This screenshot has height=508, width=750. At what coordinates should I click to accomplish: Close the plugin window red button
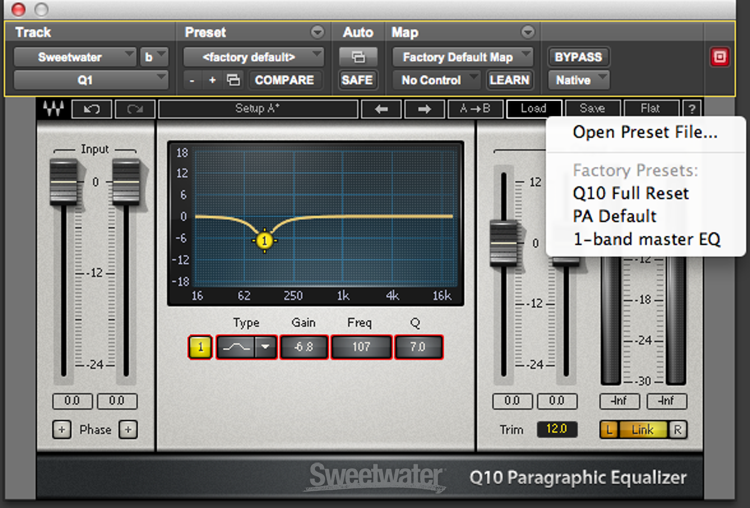pos(18,9)
